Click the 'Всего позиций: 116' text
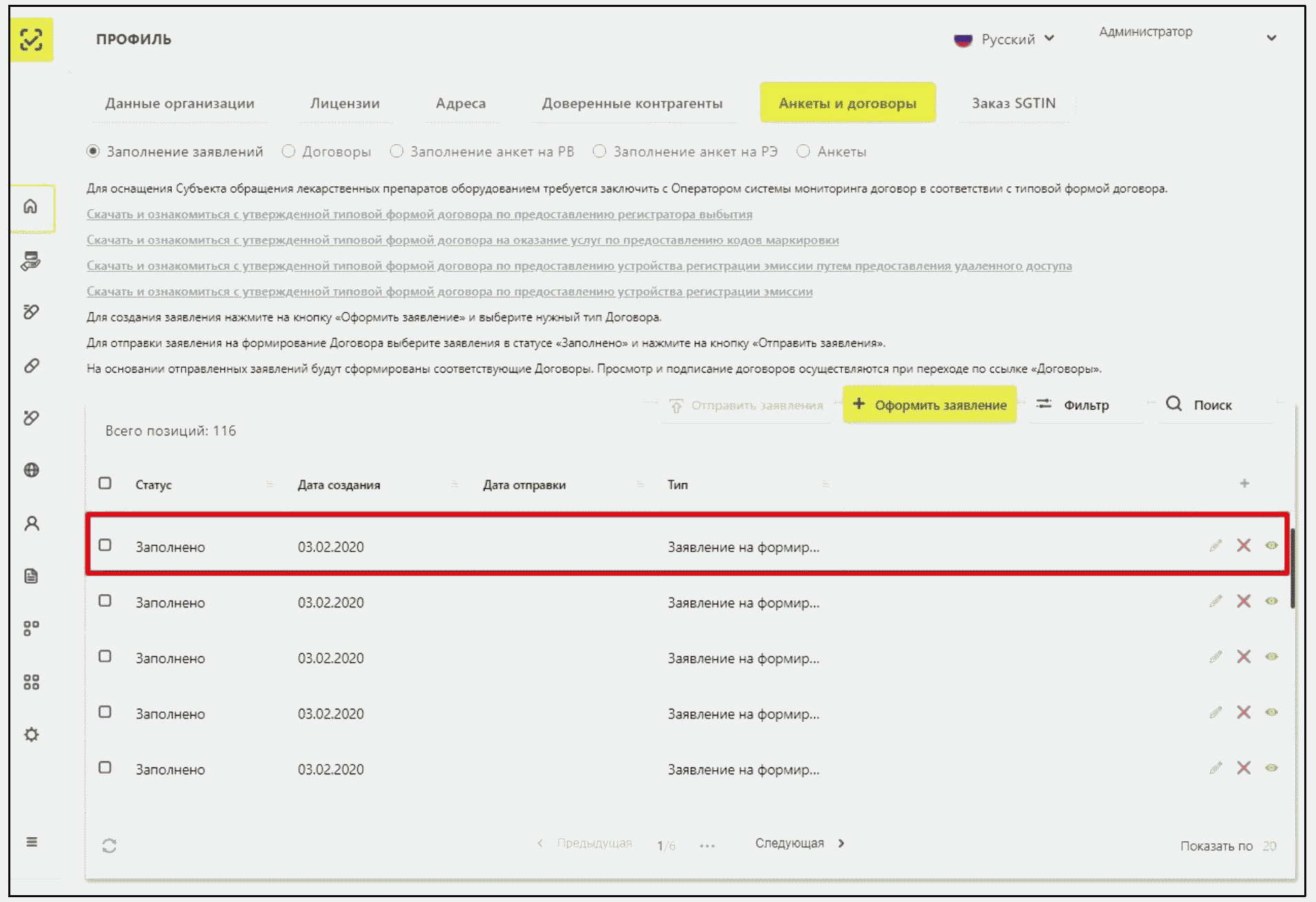This screenshot has width=1316, height=902. (170, 431)
